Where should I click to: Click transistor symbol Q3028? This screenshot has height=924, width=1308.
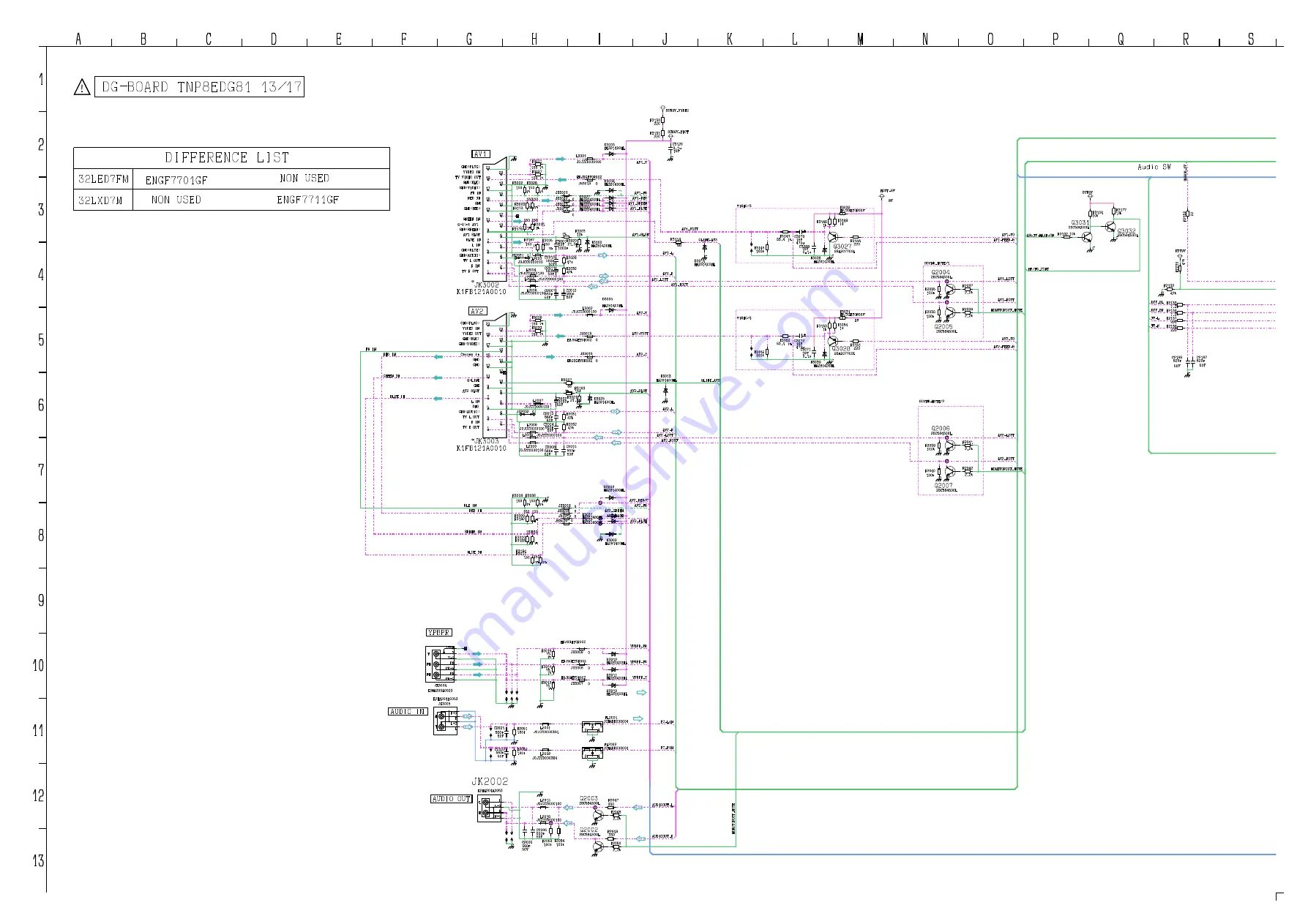click(833, 339)
